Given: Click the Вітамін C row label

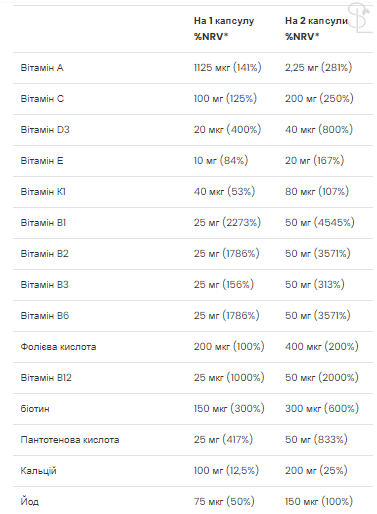Looking at the screenshot, I should click(42, 99).
